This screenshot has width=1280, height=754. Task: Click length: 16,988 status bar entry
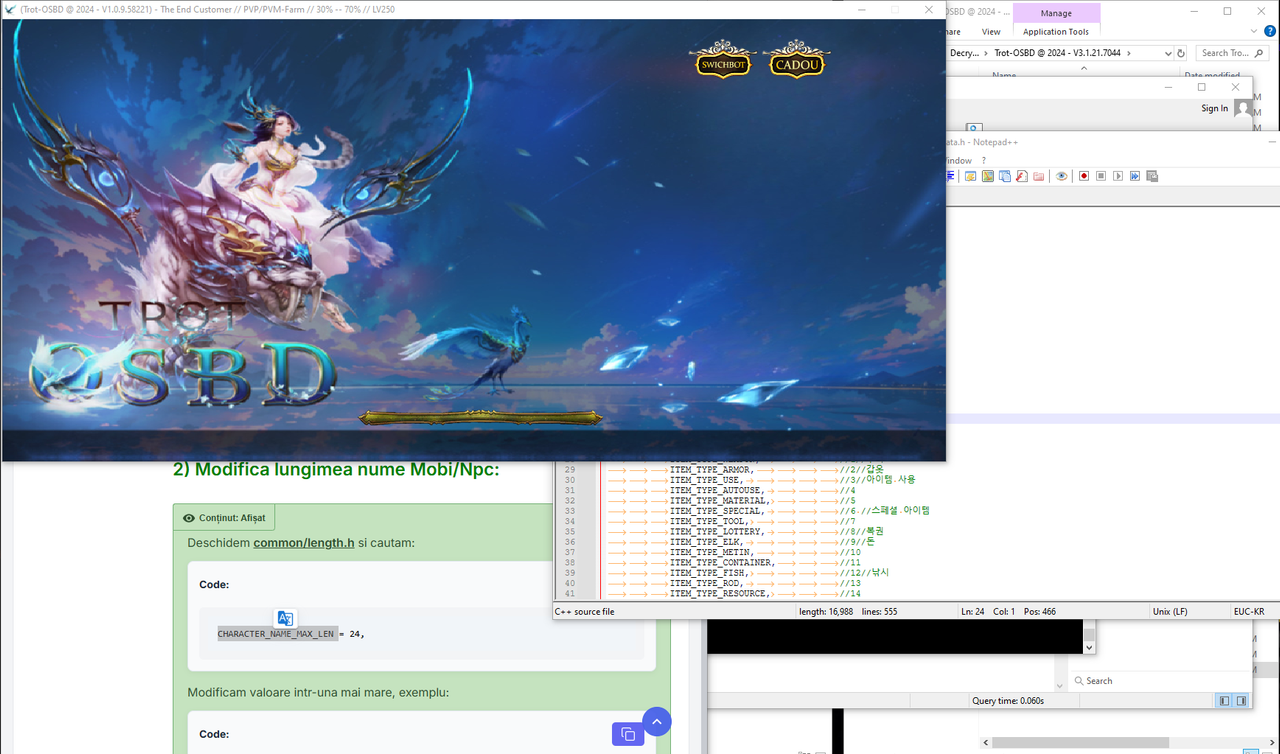point(826,611)
